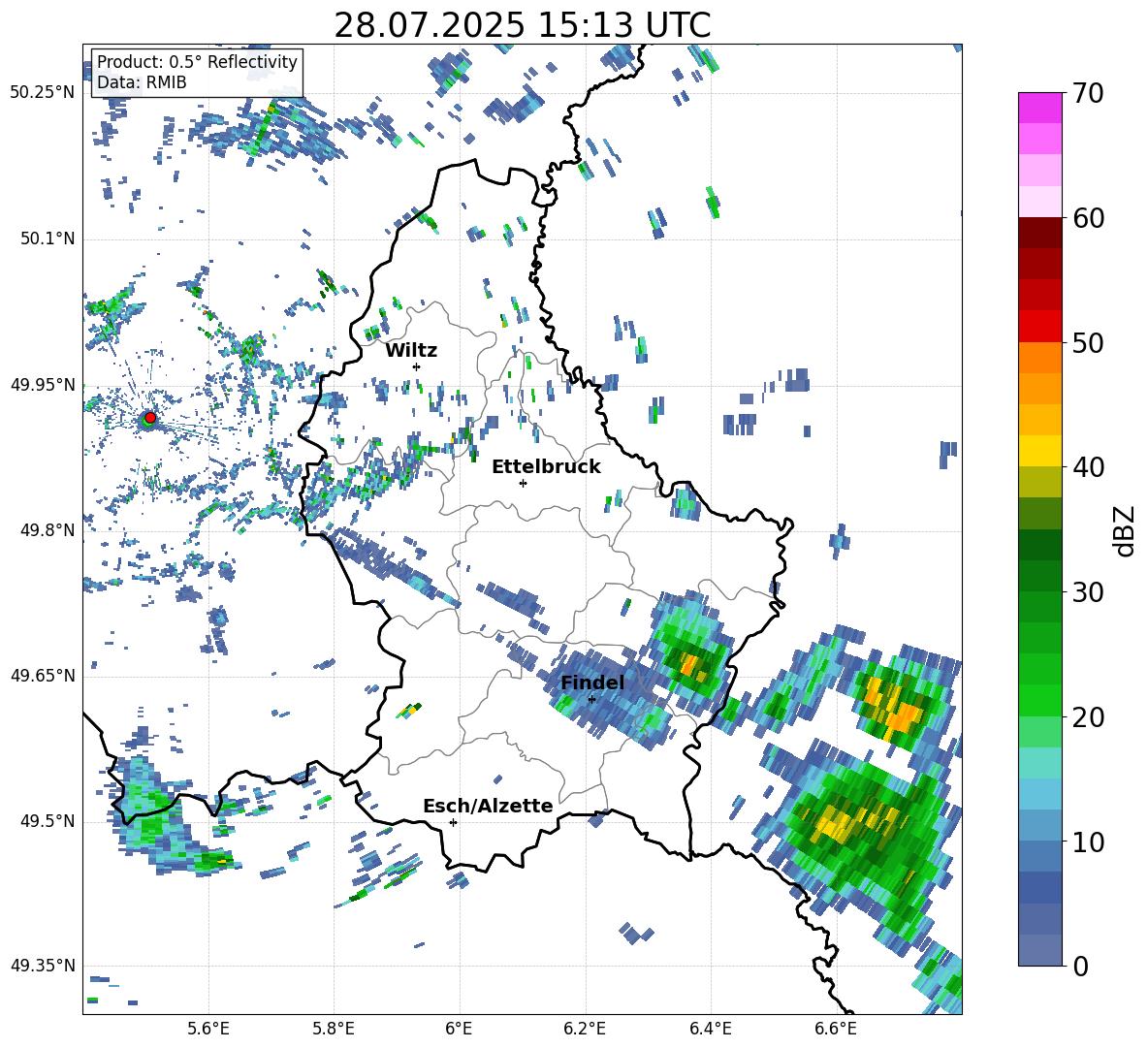Click the Wiltz cross marker

pos(417,366)
